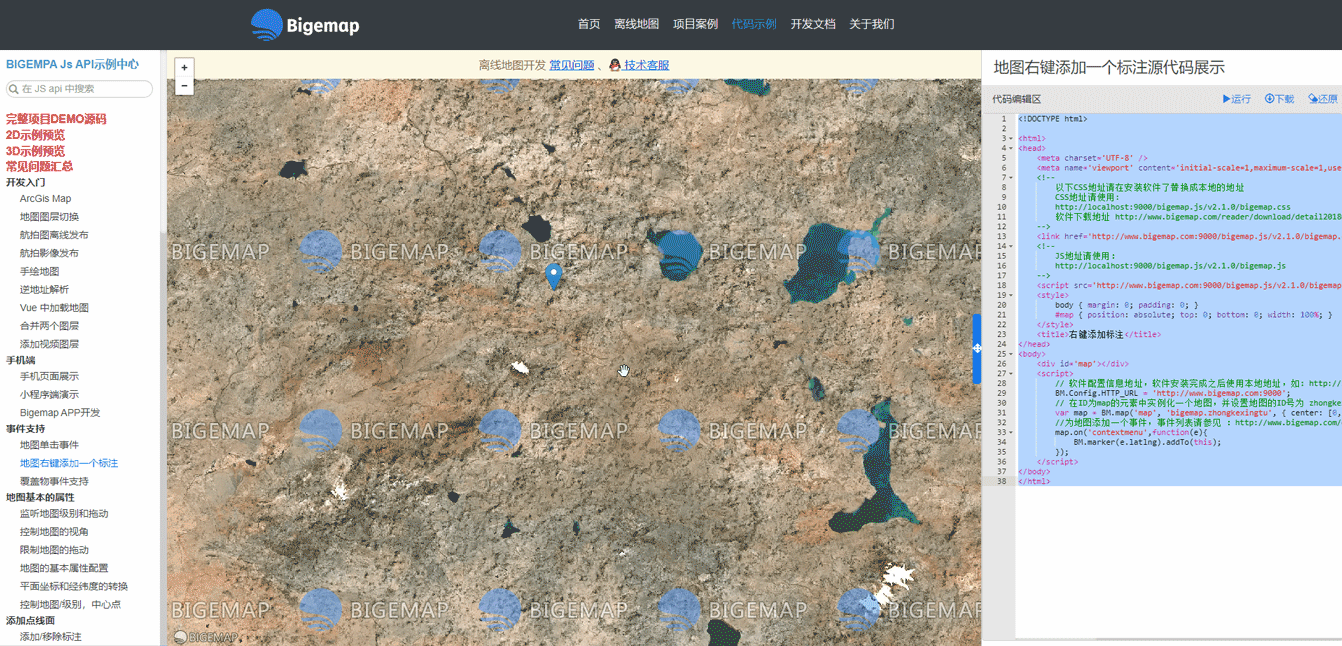Click the JS api search input field
Viewport: 1342px width, 646px height.
pyautogui.click(x=80, y=89)
